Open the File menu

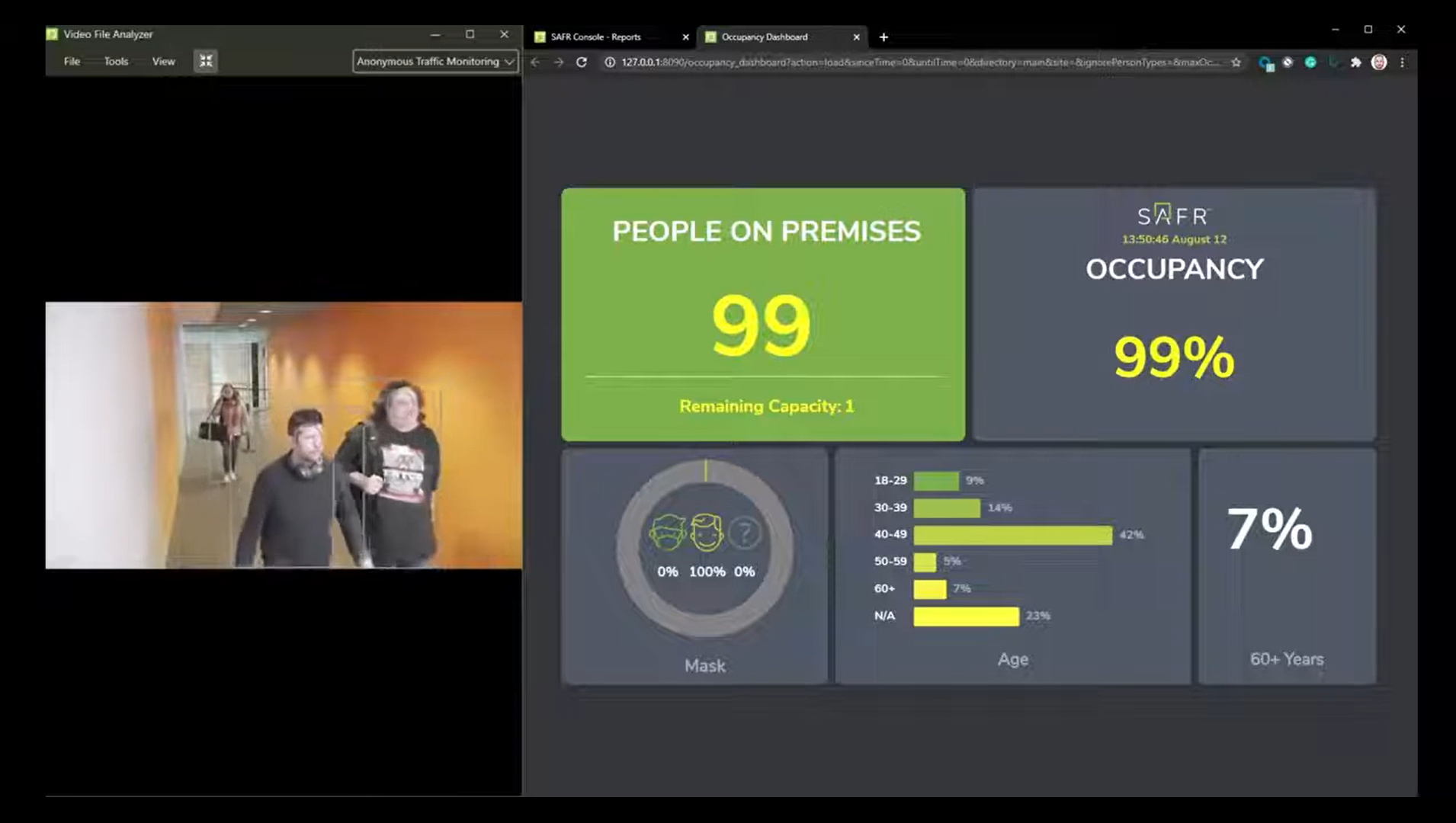(72, 61)
